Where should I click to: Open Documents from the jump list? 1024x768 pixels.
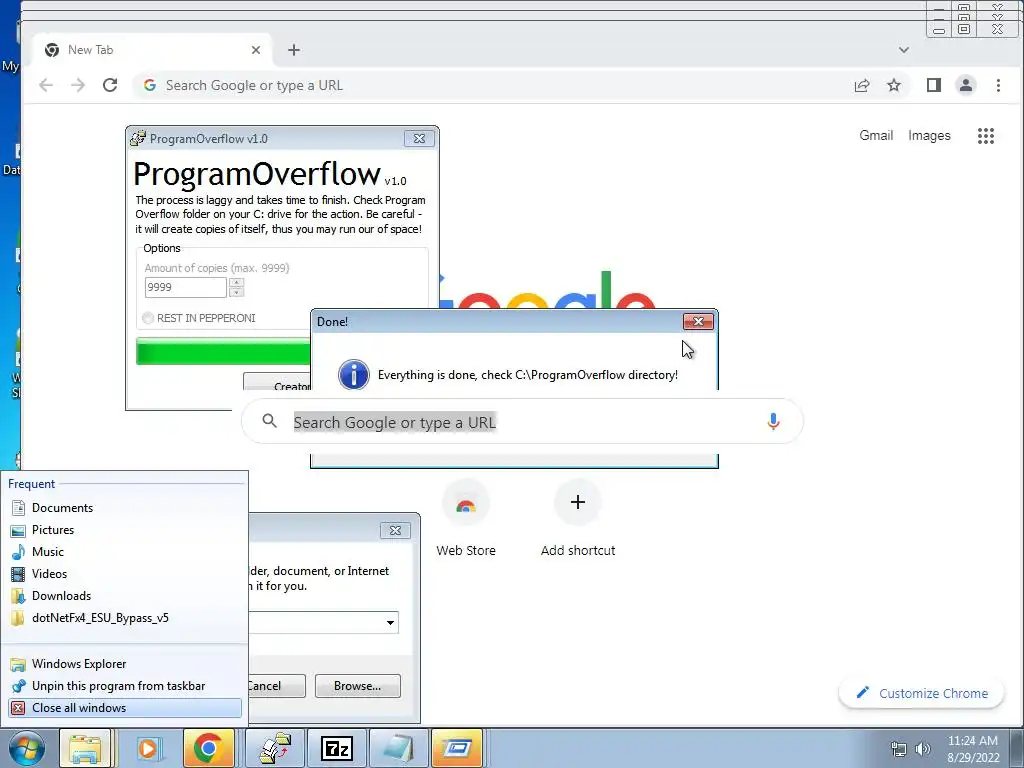(x=124, y=507)
